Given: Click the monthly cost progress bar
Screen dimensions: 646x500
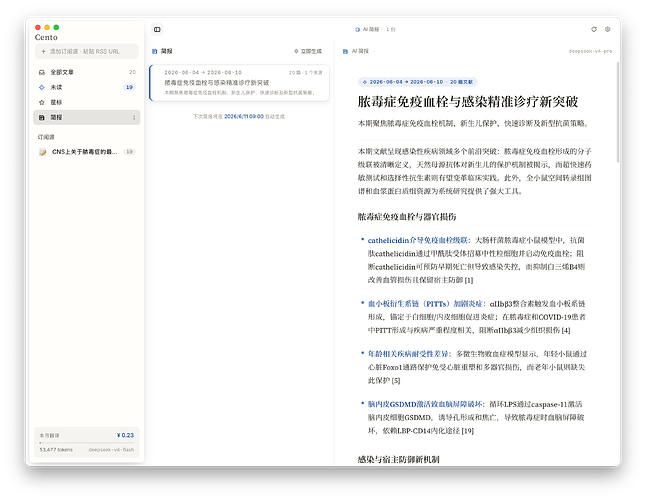Looking at the screenshot, I should [87, 443].
